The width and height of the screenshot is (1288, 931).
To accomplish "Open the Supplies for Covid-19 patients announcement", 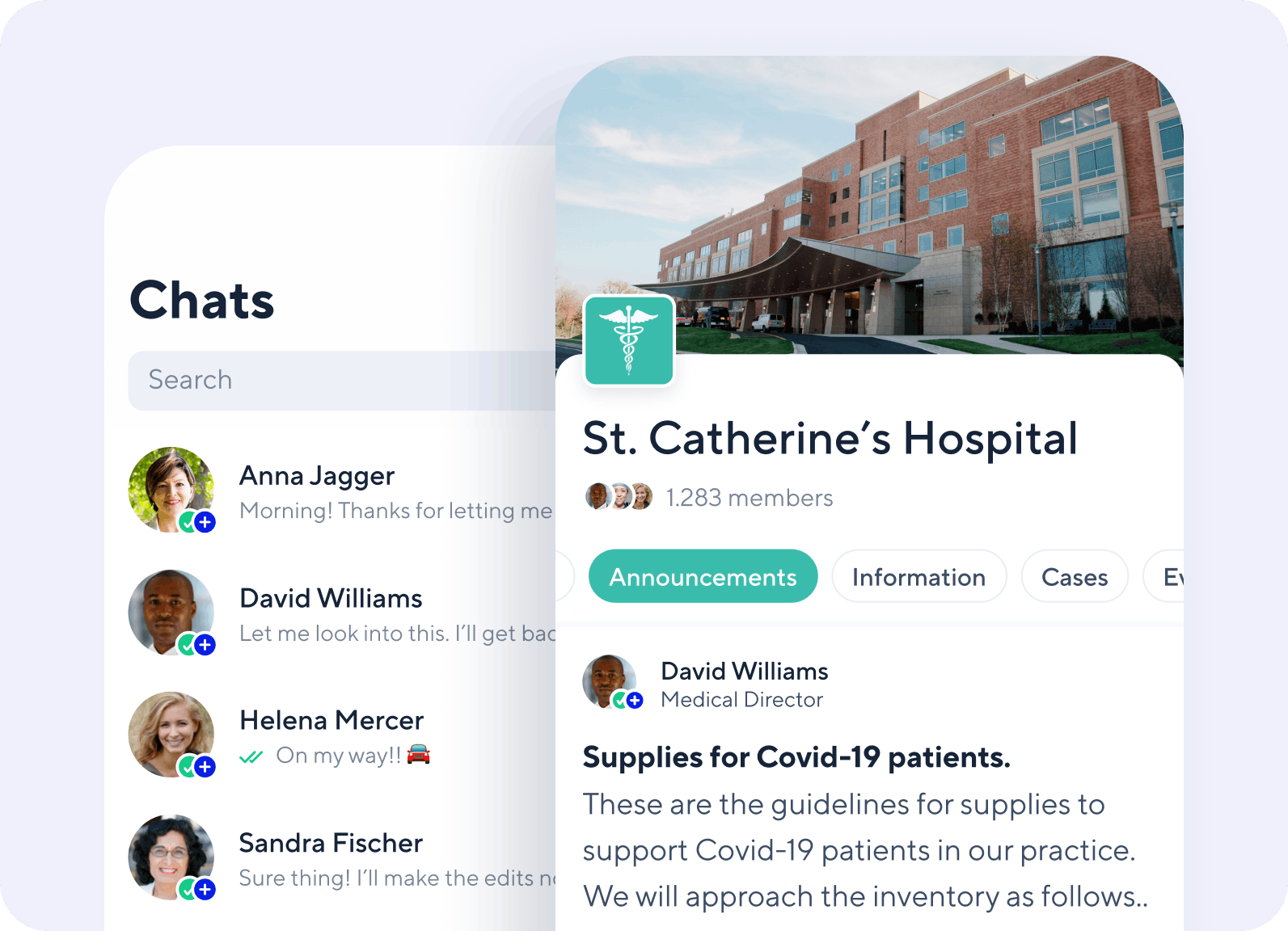I will tap(796, 757).
